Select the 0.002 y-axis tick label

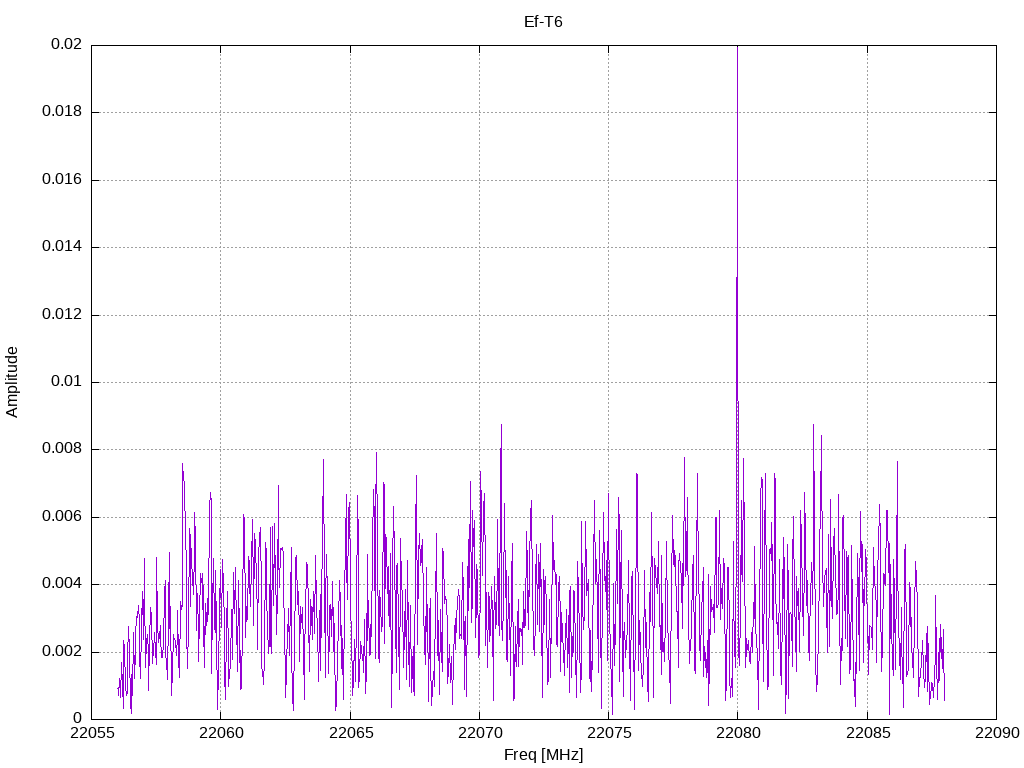[62, 651]
